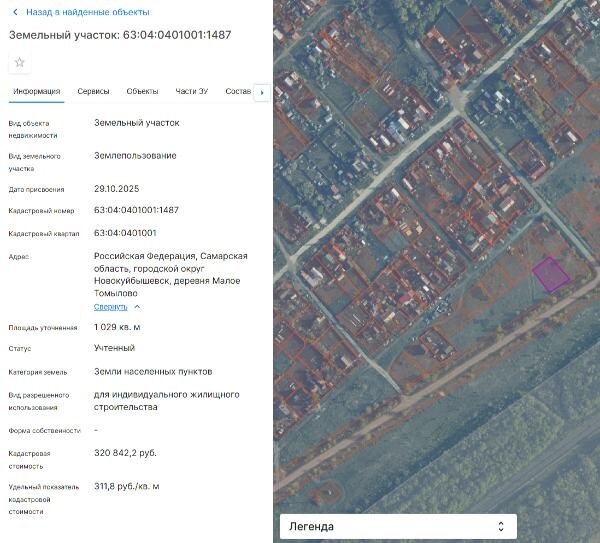Switch to the Информация tab
The width and height of the screenshot is (600, 543).
pyautogui.click(x=37, y=91)
